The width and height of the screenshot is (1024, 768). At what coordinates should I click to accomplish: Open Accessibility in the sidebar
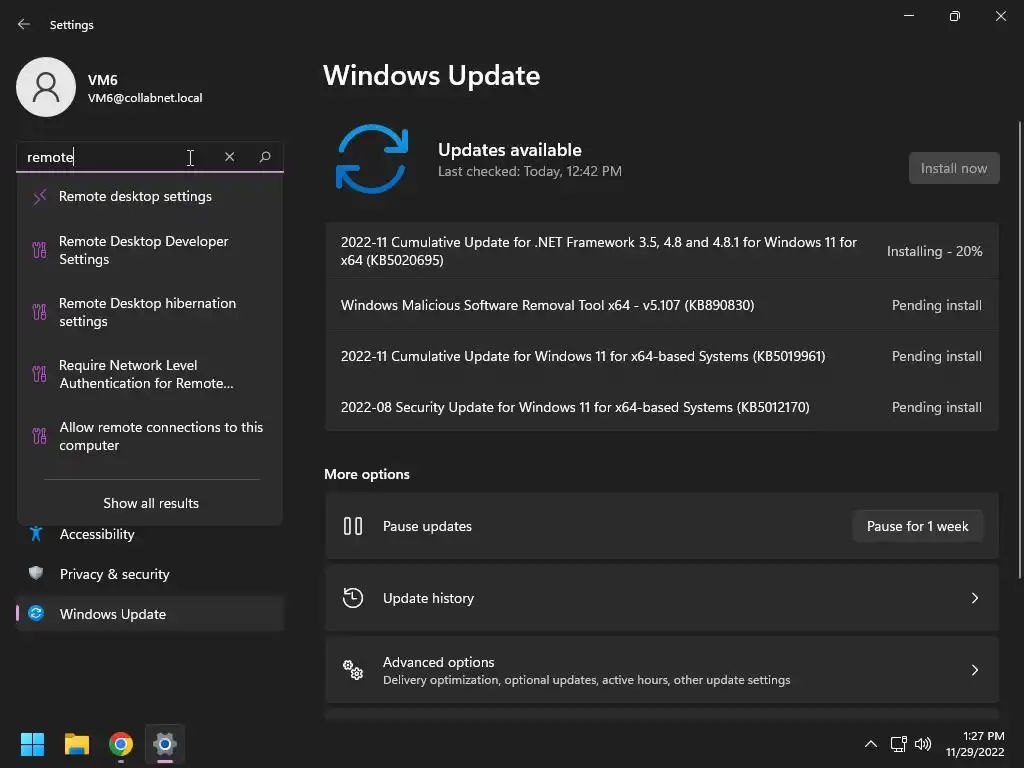150,534
